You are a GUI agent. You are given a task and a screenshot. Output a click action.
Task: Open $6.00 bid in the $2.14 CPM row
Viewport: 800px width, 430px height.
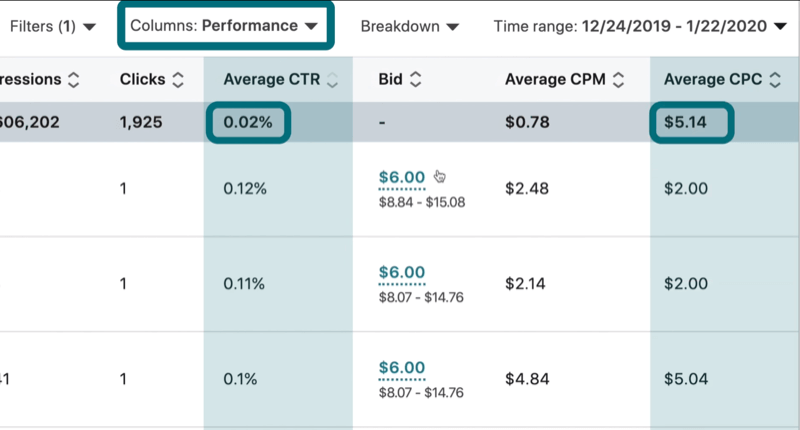click(x=402, y=272)
